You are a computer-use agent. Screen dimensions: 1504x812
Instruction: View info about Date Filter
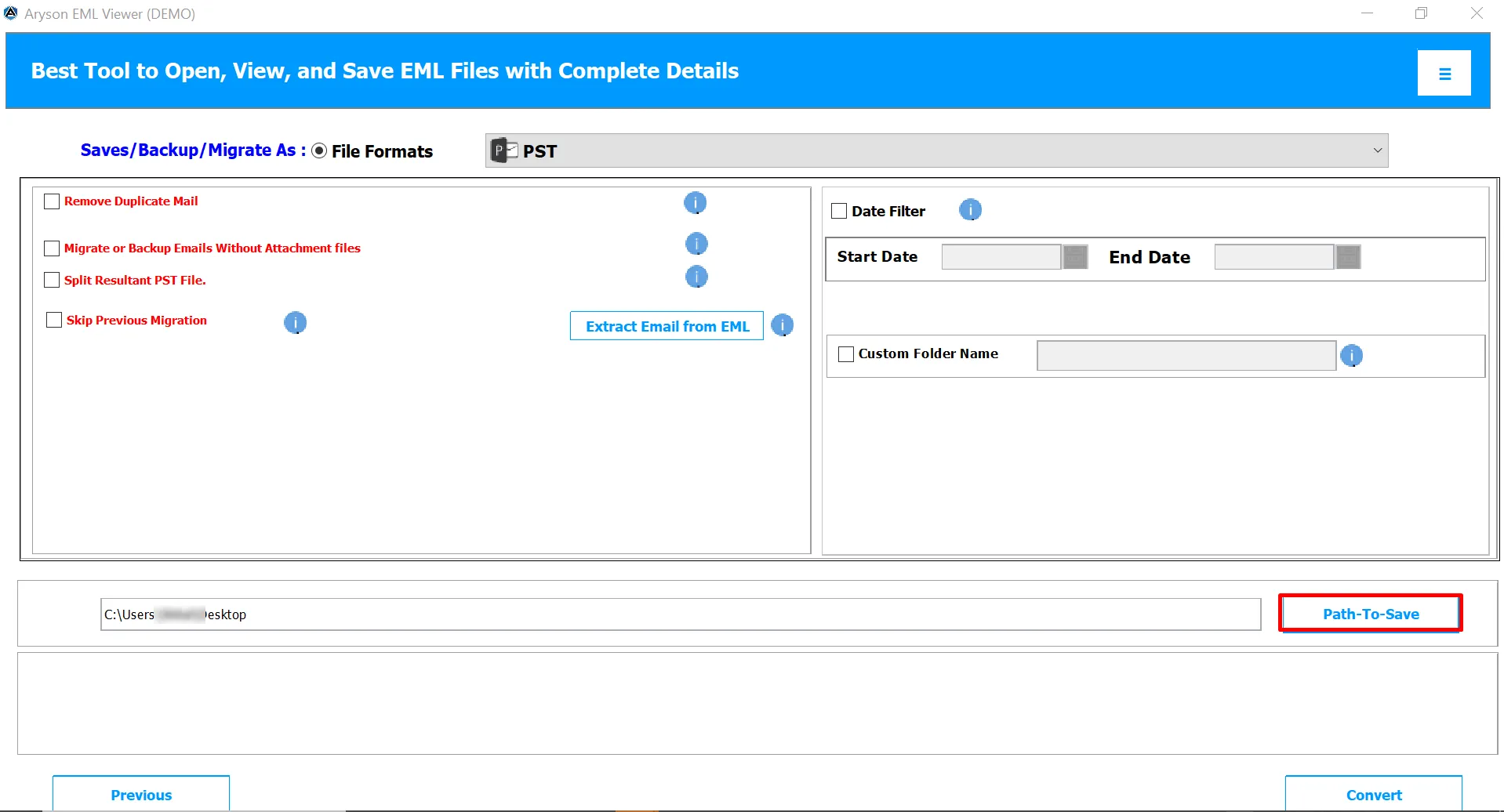[970, 209]
